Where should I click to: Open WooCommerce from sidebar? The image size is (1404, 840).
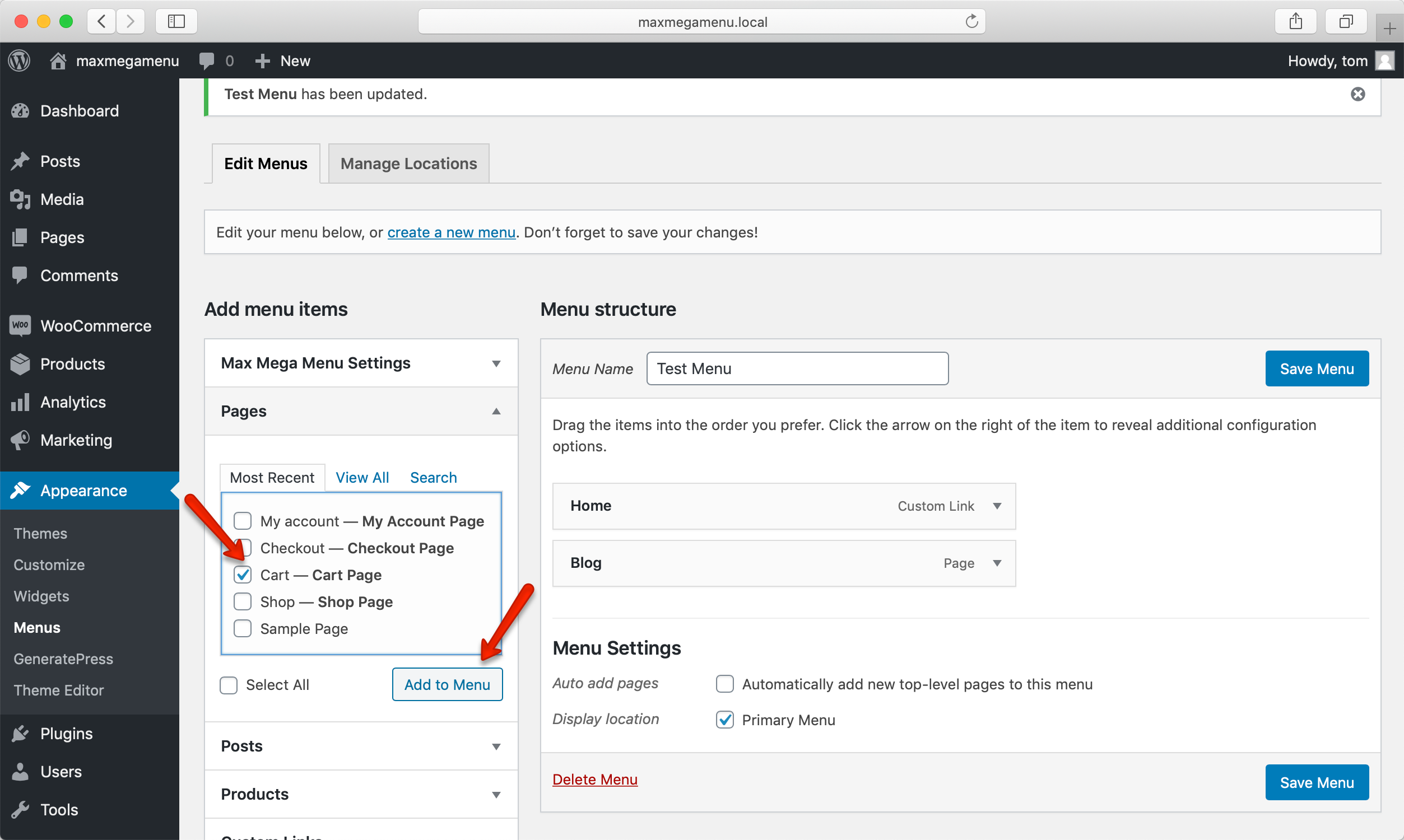(95, 326)
